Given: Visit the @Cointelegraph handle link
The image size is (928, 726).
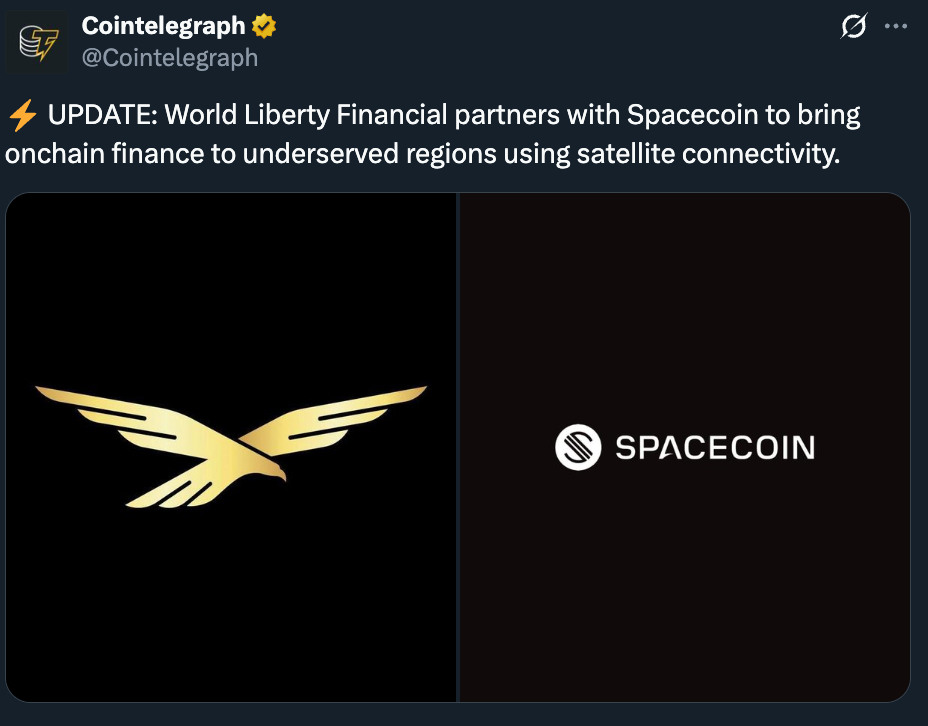Looking at the screenshot, I should [x=170, y=58].
